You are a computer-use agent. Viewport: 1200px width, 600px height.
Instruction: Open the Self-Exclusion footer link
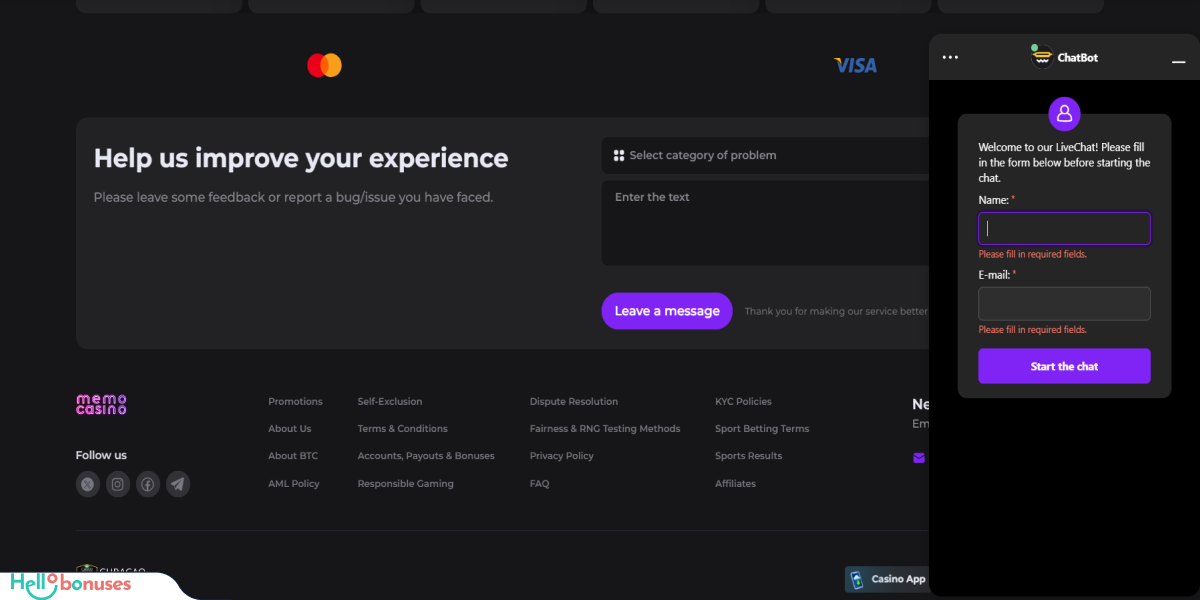pos(390,401)
